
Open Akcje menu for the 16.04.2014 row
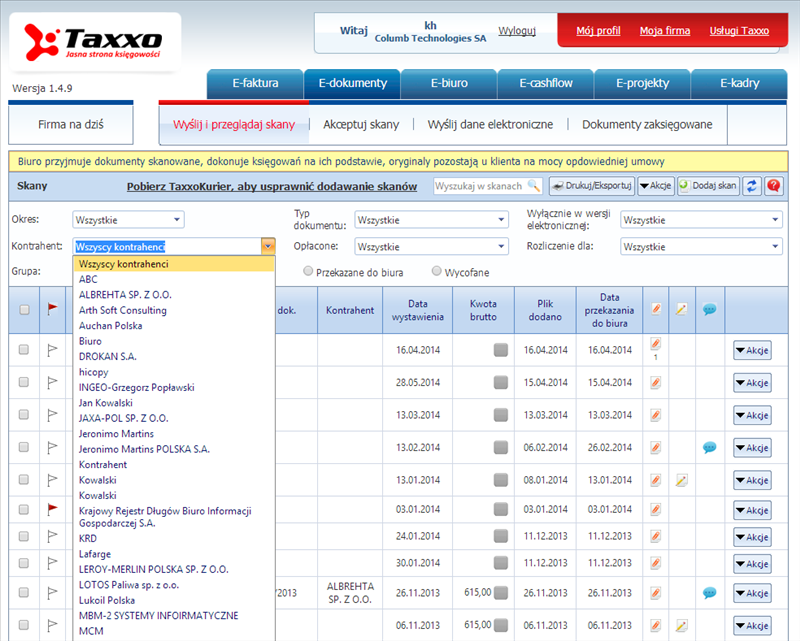[752, 351]
